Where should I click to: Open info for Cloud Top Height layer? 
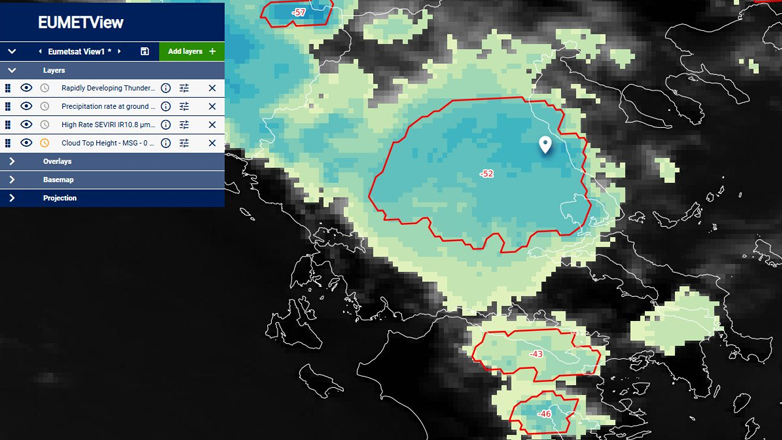click(166, 143)
